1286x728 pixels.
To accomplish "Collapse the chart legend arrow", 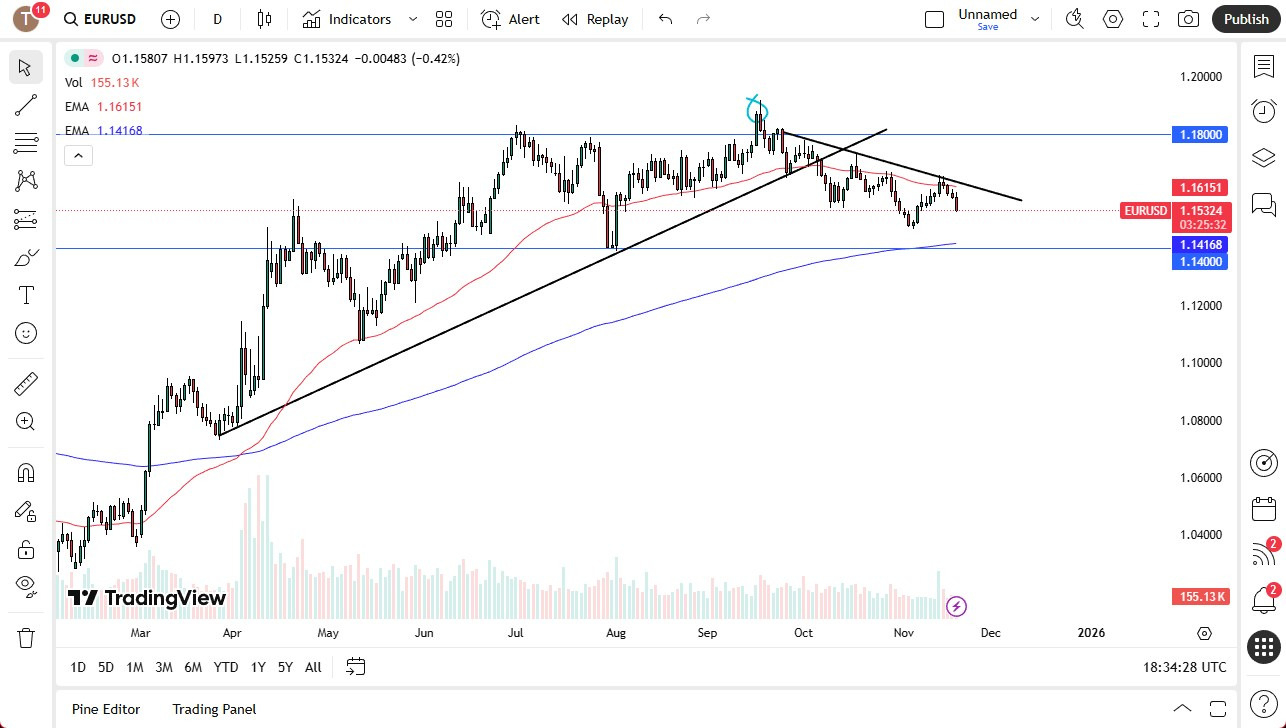I will [x=78, y=155].
